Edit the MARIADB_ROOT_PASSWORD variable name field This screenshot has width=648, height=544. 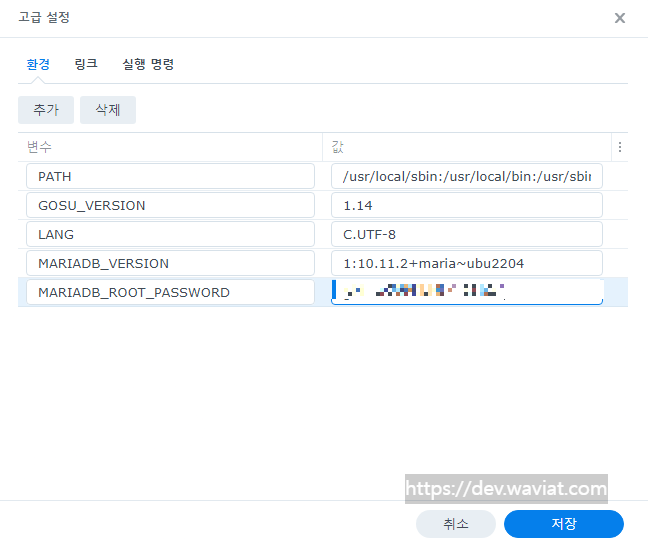tap(170, 292)
